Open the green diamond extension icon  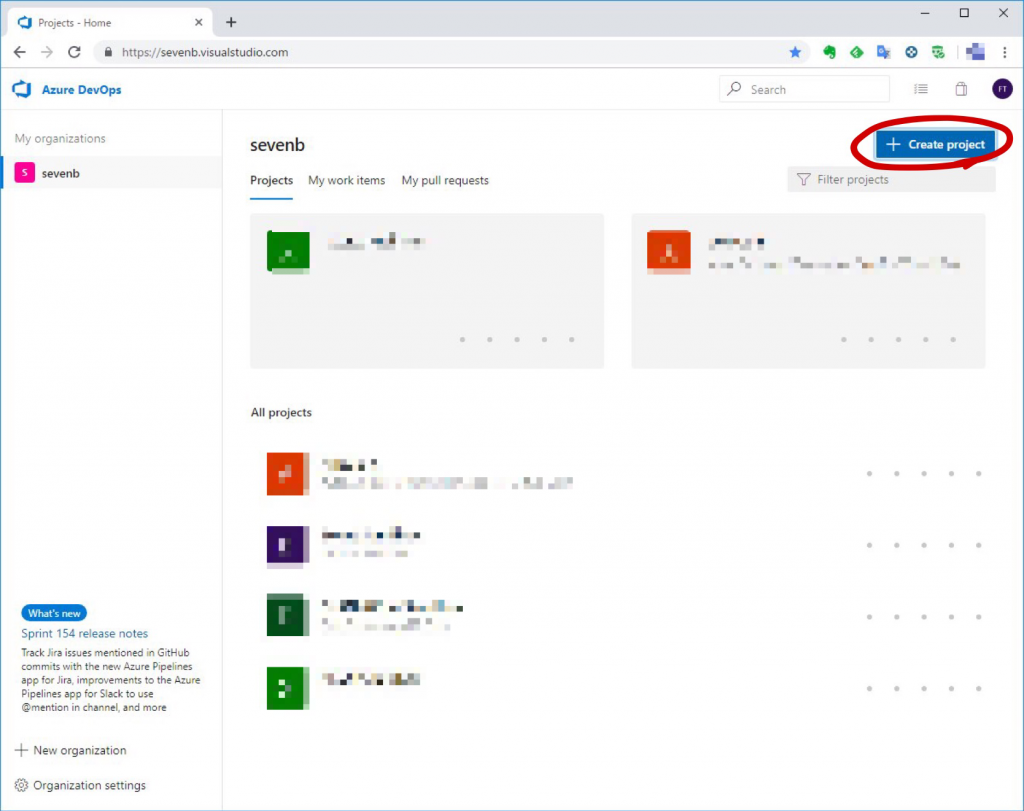coord(856,52)
